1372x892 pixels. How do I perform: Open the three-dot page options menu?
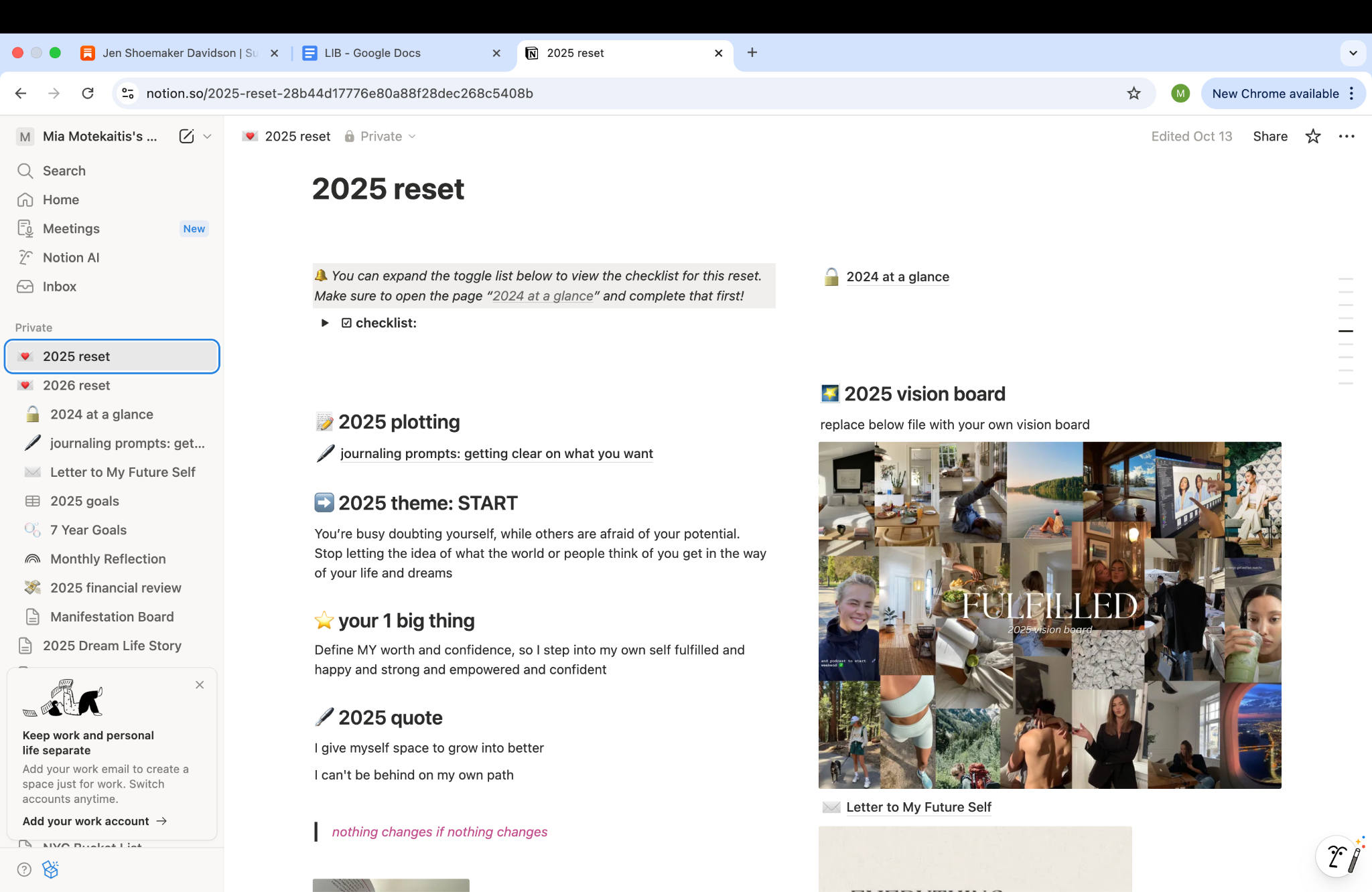pyautogui.click(x=1346, y=137)
